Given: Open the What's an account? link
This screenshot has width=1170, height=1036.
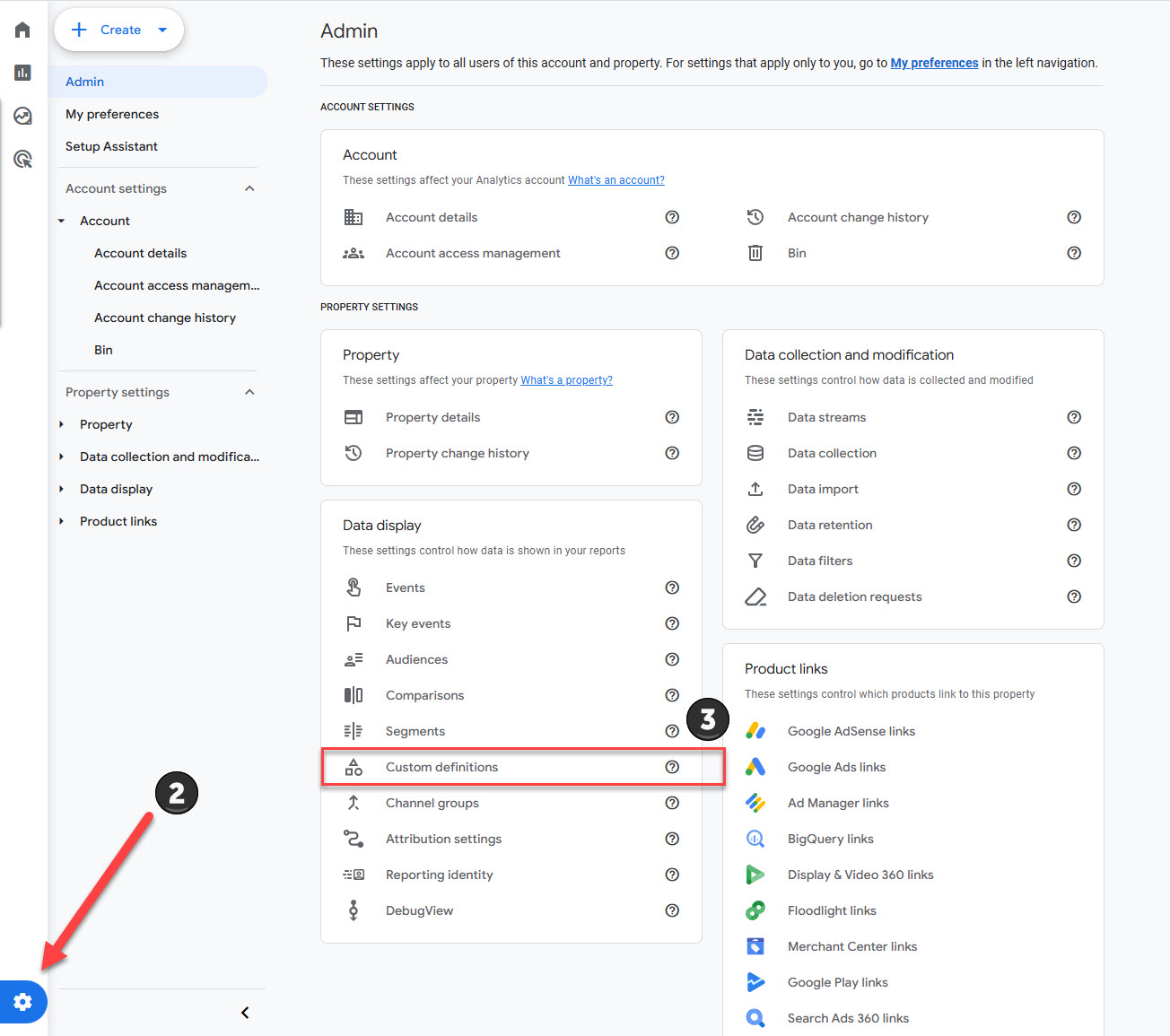Looking at the screenshot, I should pos(616,180).
